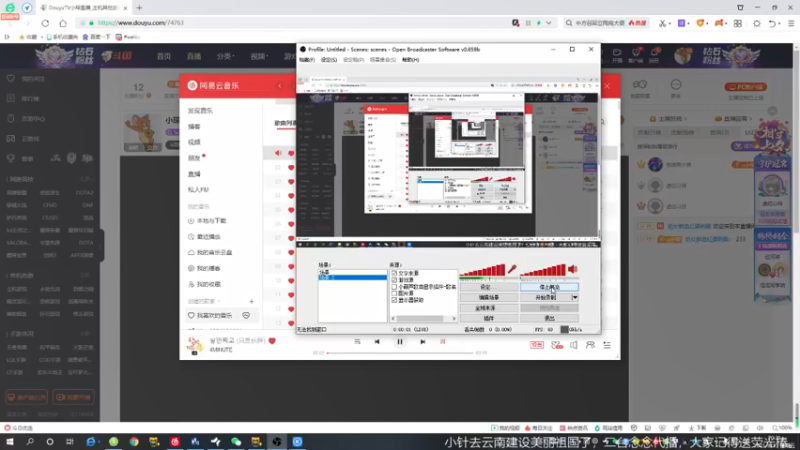Open the 分类 dropdown in the Douyu navigation

[225, 56]
